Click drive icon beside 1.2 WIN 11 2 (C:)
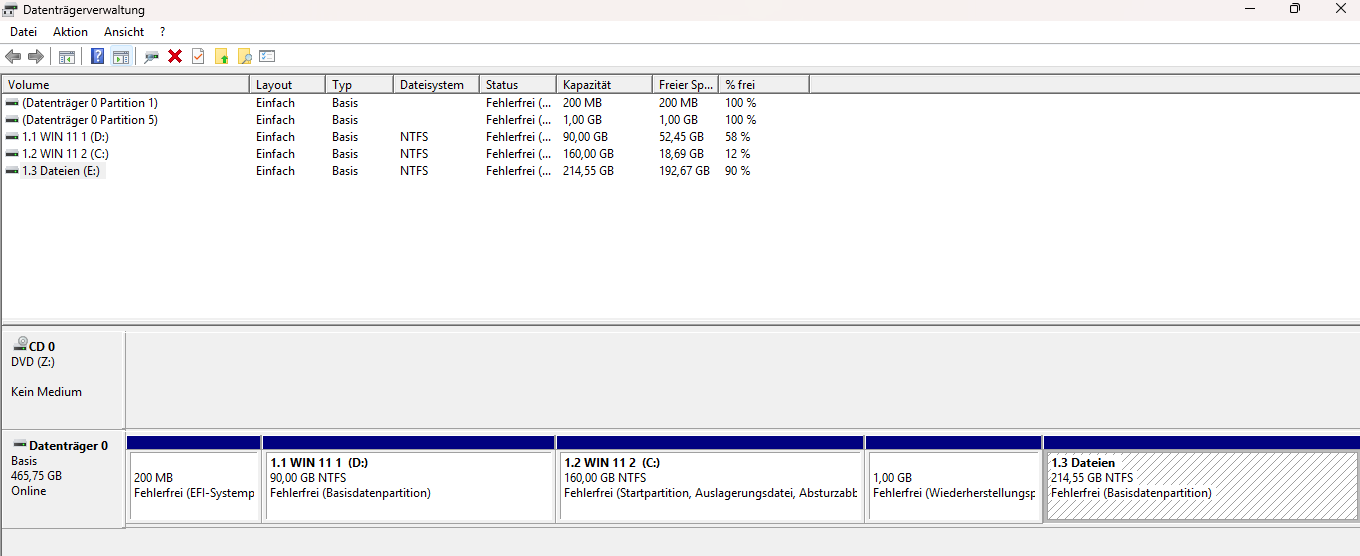1360x556 pixels. click(x=12, y=154)
